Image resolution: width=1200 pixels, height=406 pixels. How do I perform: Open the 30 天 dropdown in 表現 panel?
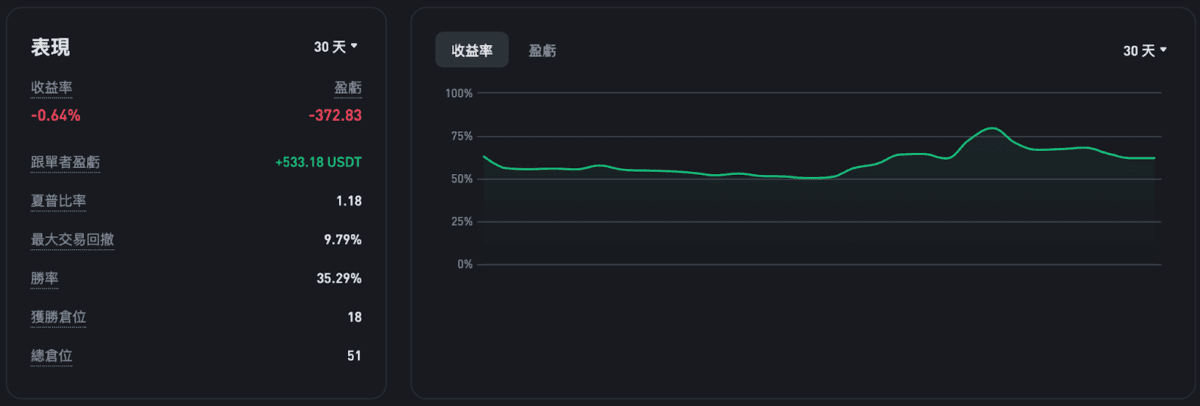click(336, 47)
